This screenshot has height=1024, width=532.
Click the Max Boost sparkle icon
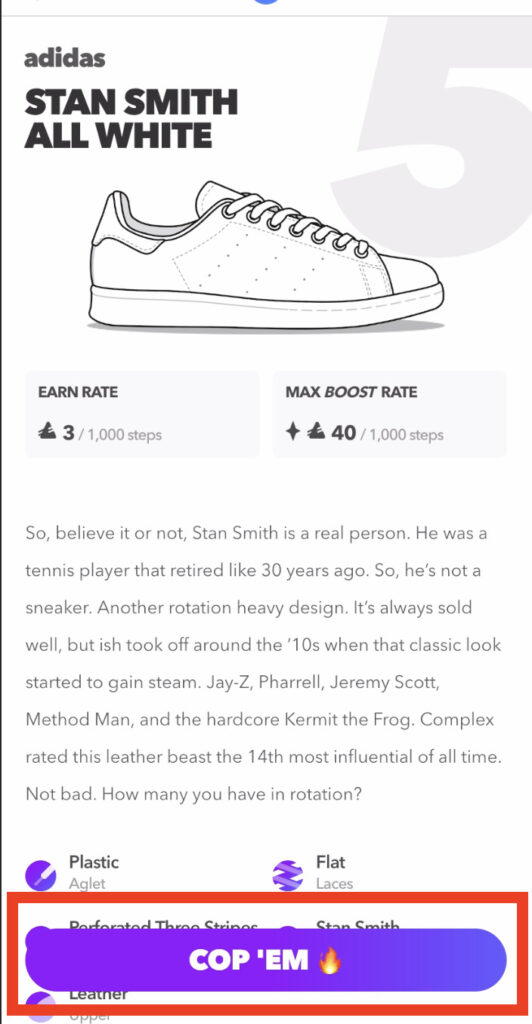(x=294, y=432)
